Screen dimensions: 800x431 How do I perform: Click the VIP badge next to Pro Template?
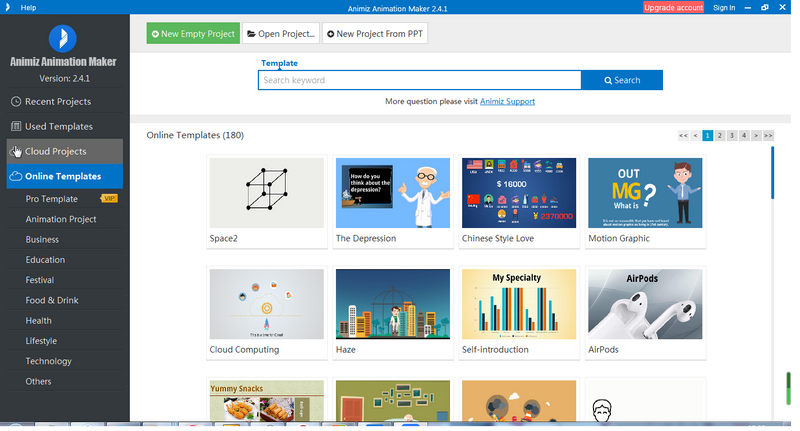coord(110,199)
